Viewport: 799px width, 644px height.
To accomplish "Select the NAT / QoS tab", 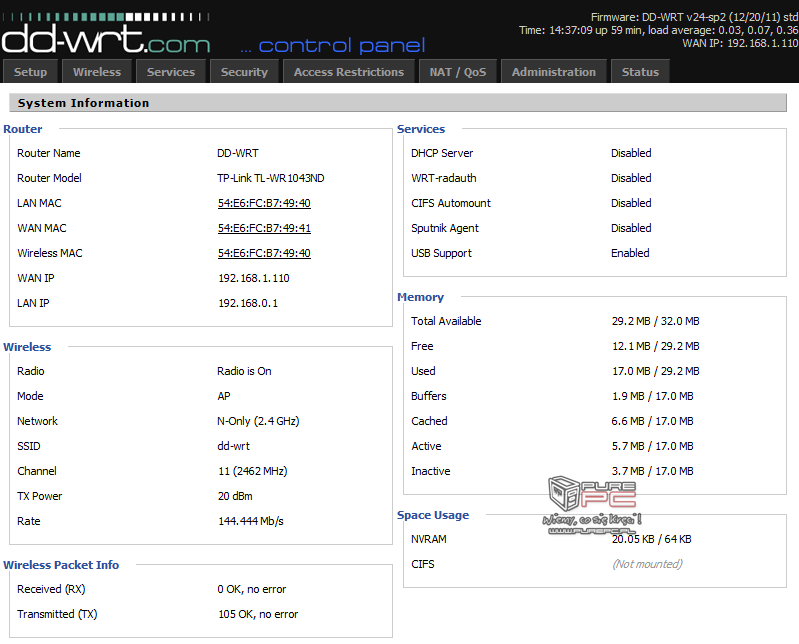I will click(458, 71).
